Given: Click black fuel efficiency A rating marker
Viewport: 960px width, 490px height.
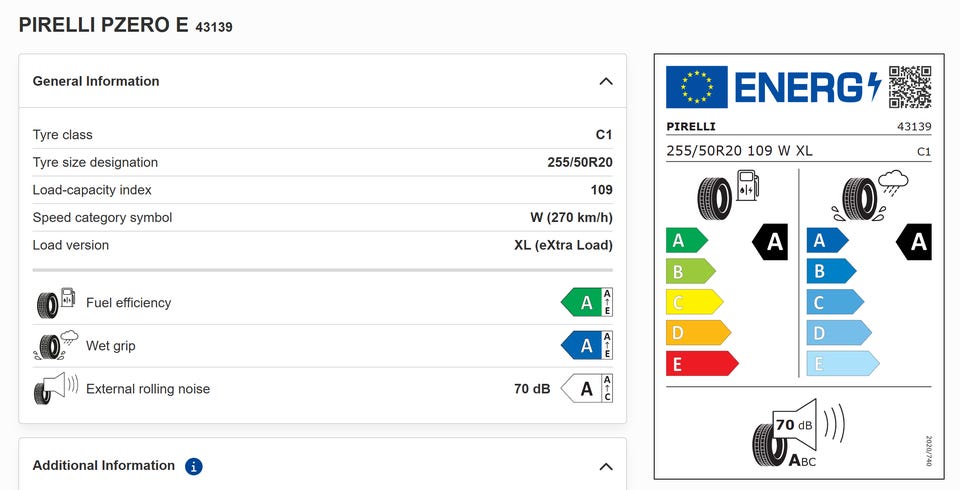Looking at the screenshot, I should 770,241.
